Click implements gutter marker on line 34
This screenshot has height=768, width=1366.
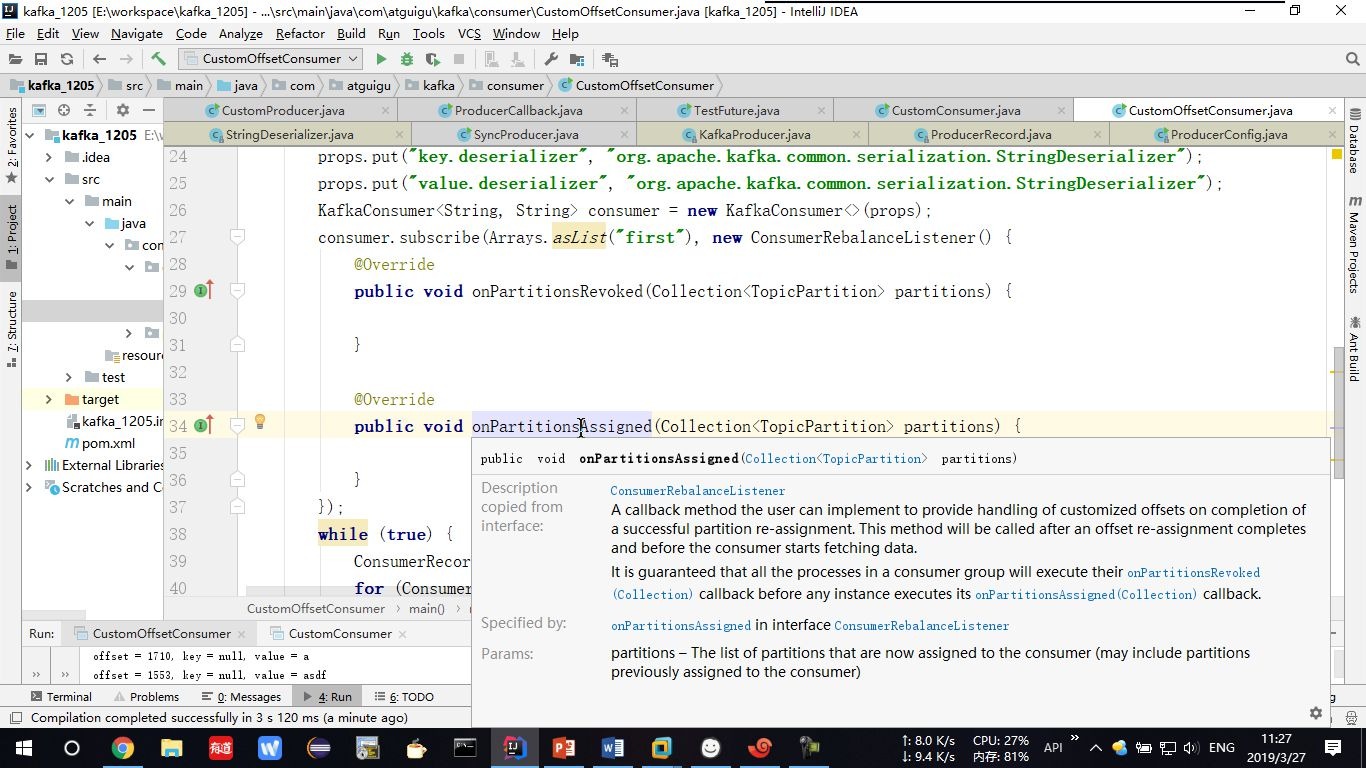click(205, 425)
